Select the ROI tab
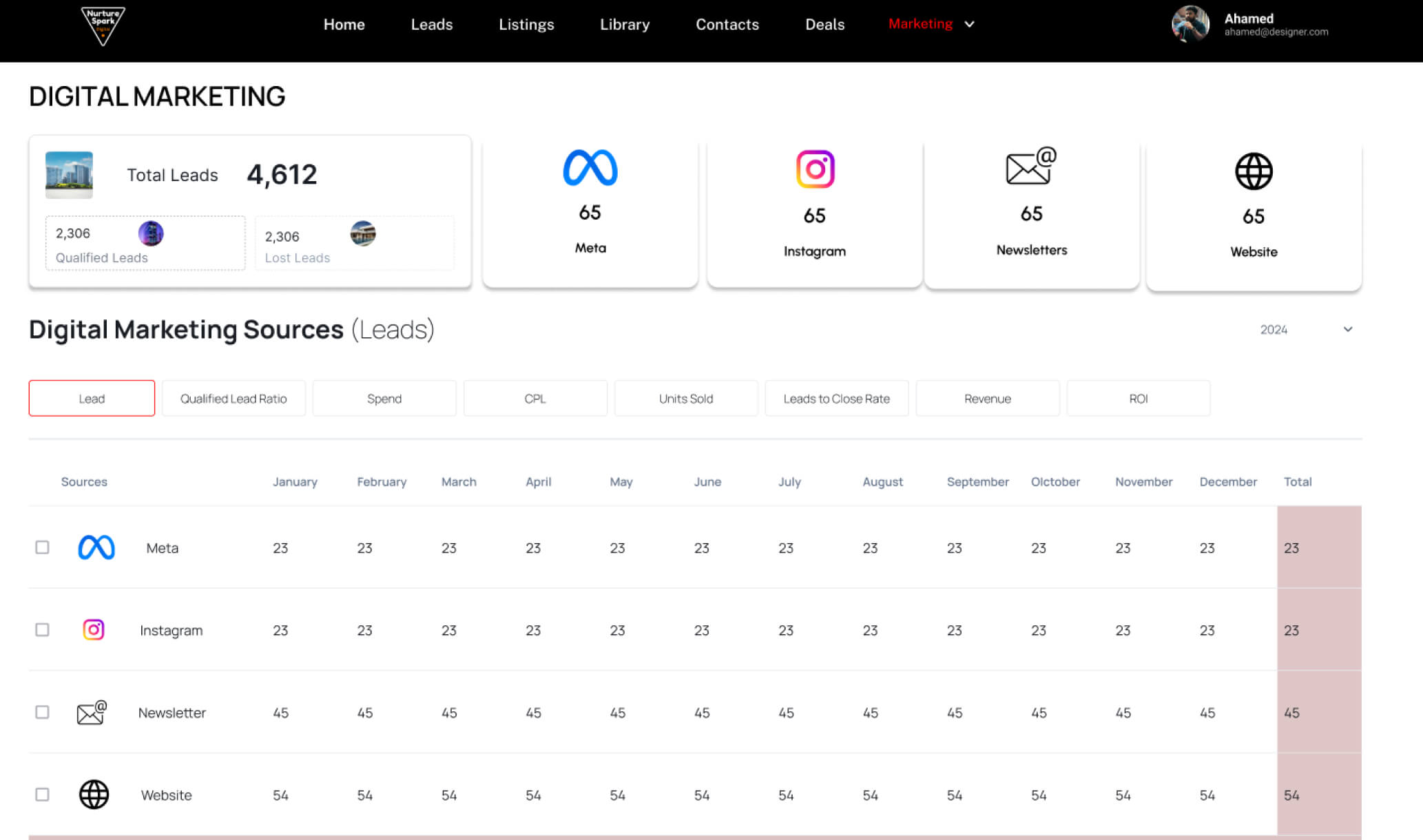This screenshot has width=1423, height=840. (1138, 399)
